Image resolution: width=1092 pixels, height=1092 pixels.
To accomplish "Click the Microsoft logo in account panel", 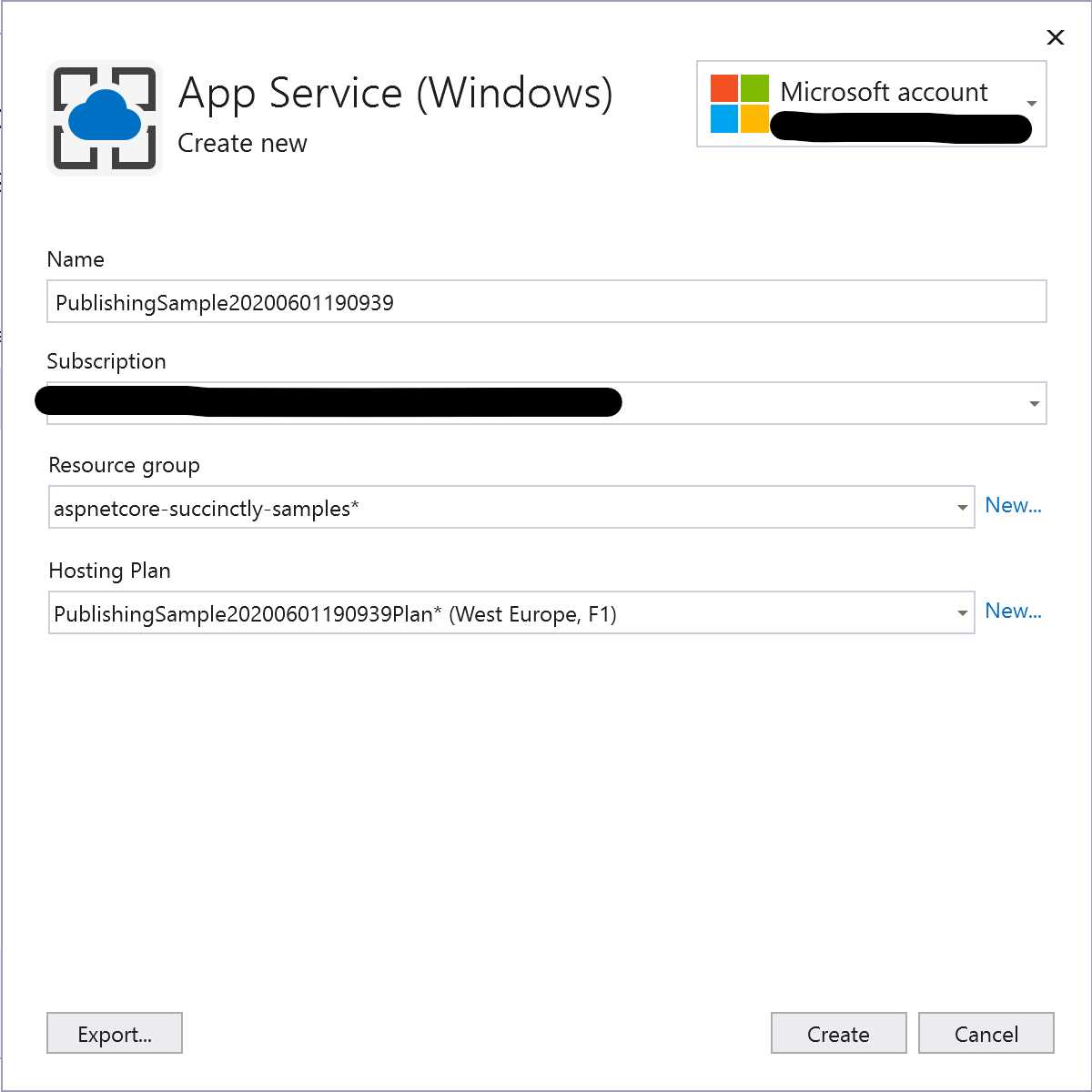I will 738,103.
